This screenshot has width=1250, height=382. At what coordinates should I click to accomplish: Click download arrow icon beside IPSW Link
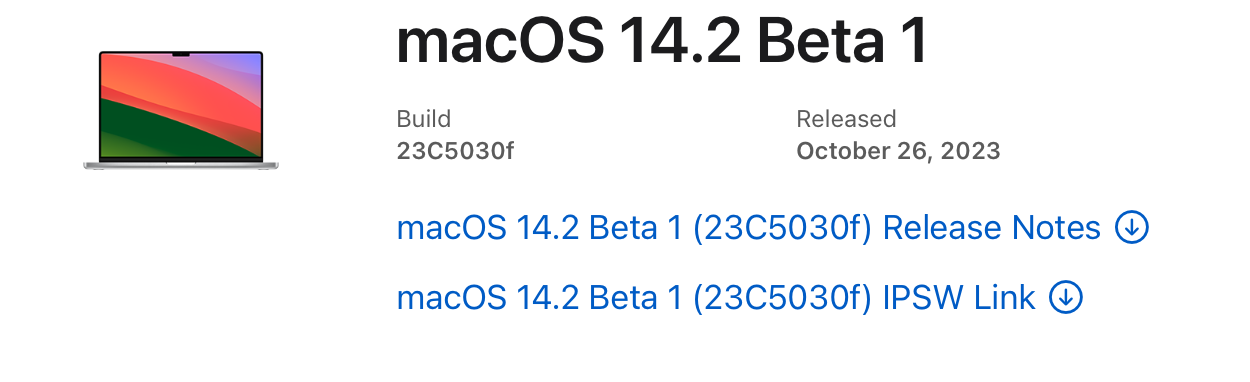[1067, 297]
